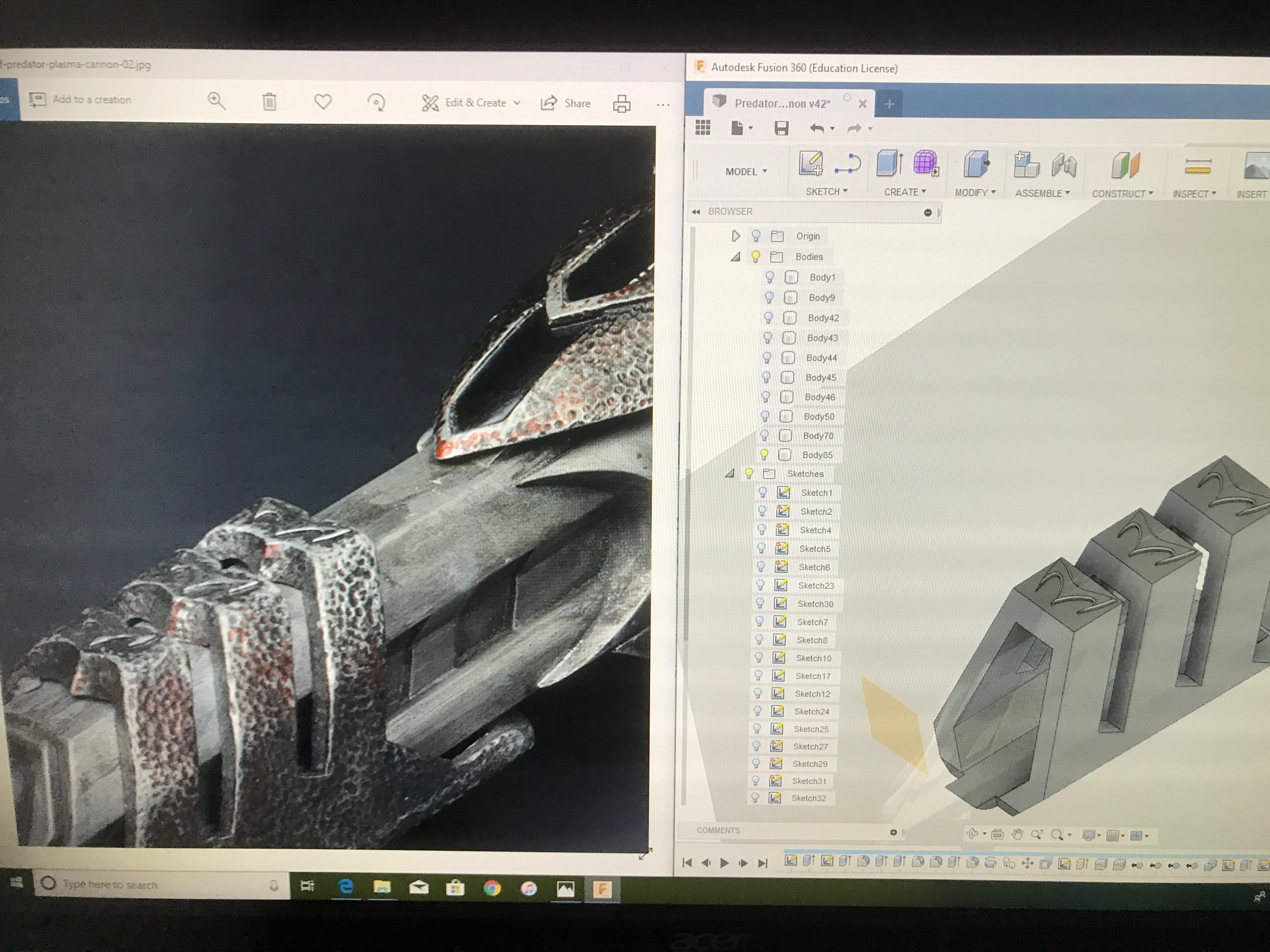The image size is (1270, 952).
Task: Collapse the Bodies folder
Action: (735, 257)
